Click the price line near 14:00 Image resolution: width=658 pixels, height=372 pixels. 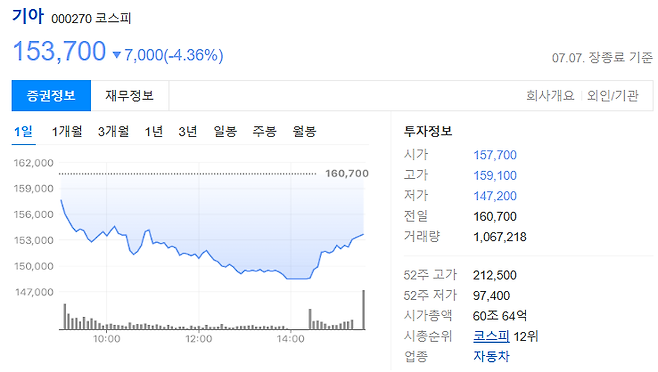(290, 278)
